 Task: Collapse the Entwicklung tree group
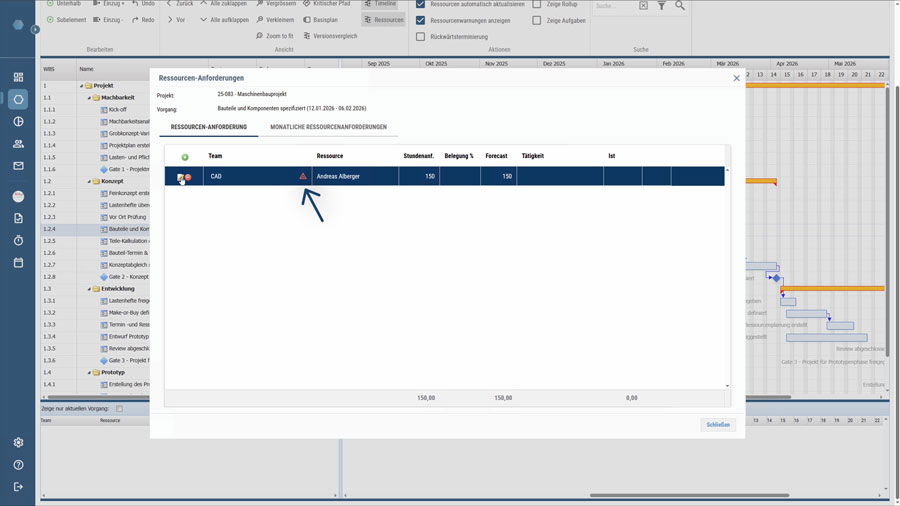[x=88, y=289]
